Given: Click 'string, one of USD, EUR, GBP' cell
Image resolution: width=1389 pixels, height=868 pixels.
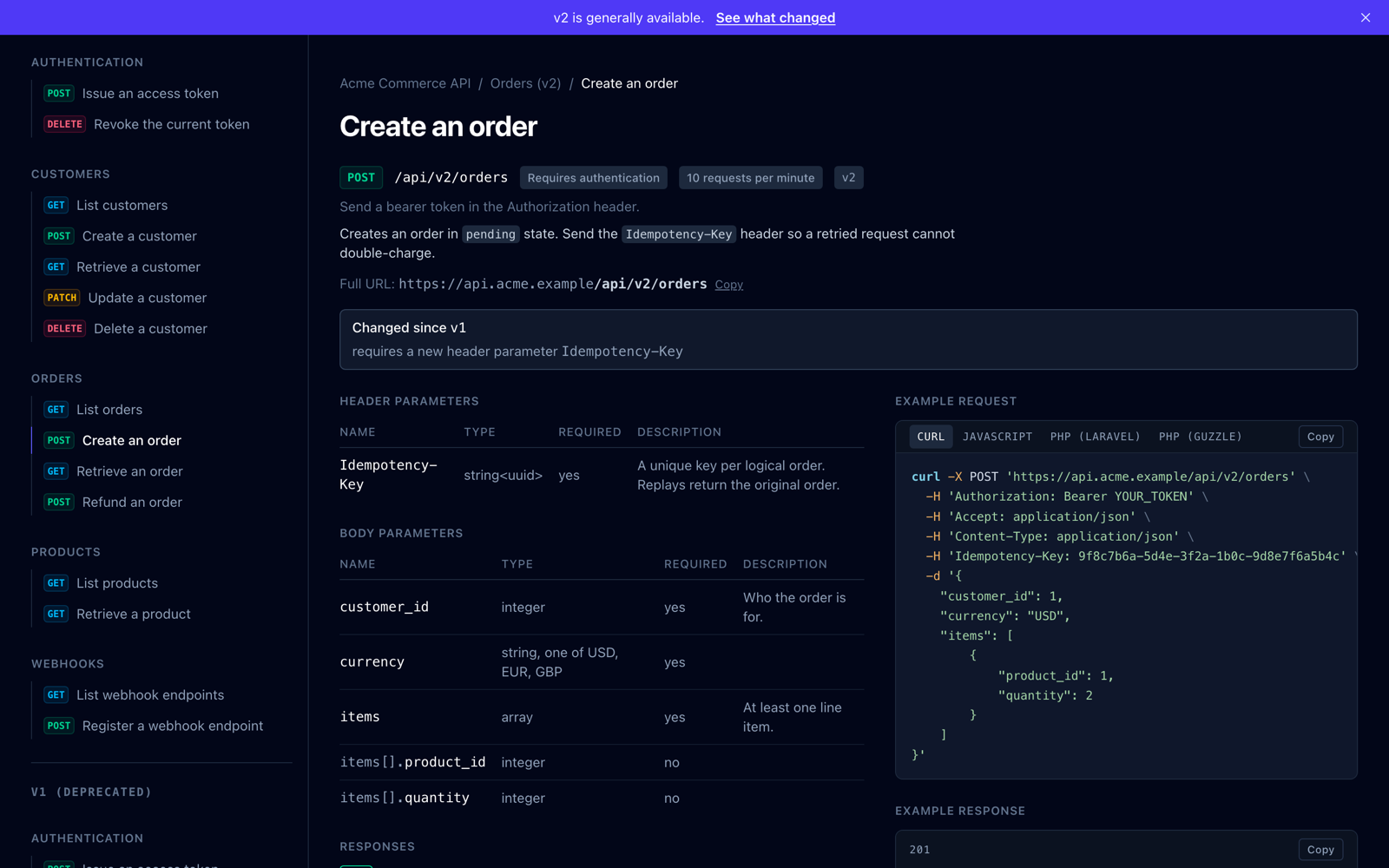Looking at the screenshot, I should 560,662.
